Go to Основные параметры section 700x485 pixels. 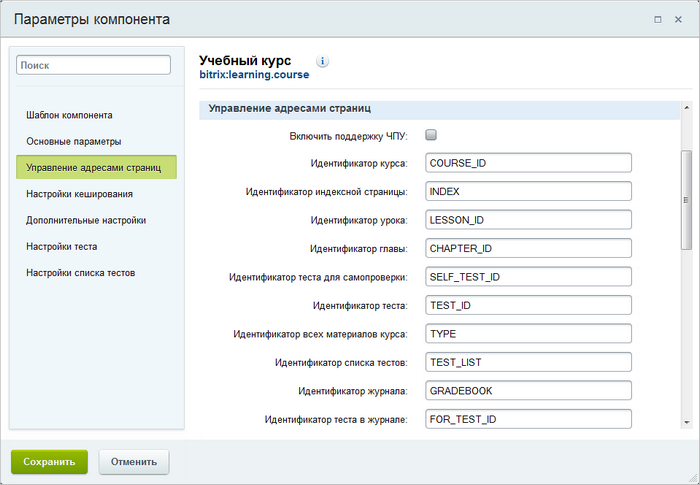tap(73, 141)
